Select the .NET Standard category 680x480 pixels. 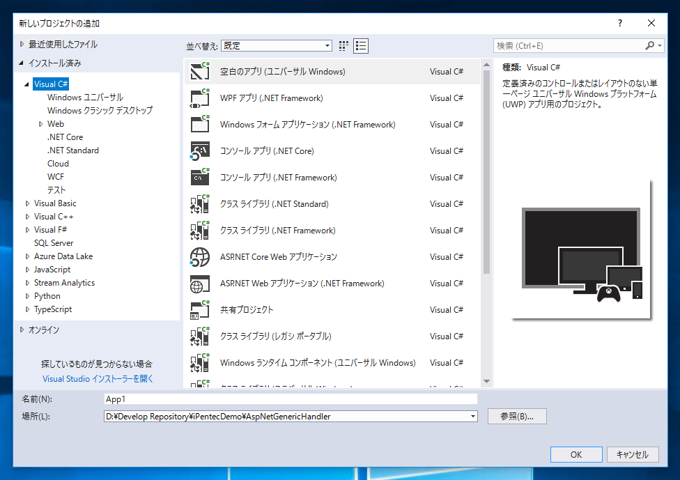73,150
